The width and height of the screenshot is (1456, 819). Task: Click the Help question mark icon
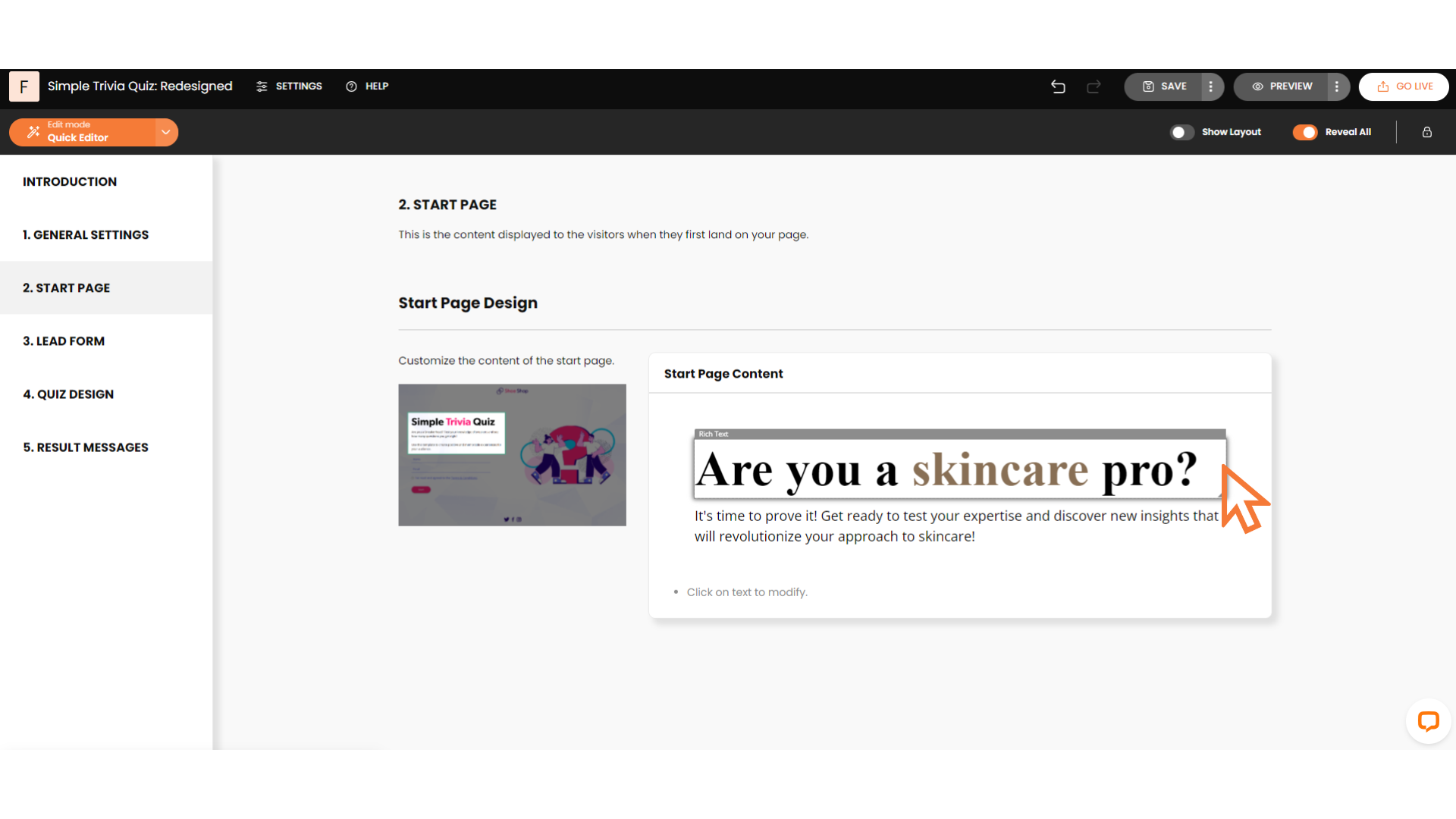point(351,86)
